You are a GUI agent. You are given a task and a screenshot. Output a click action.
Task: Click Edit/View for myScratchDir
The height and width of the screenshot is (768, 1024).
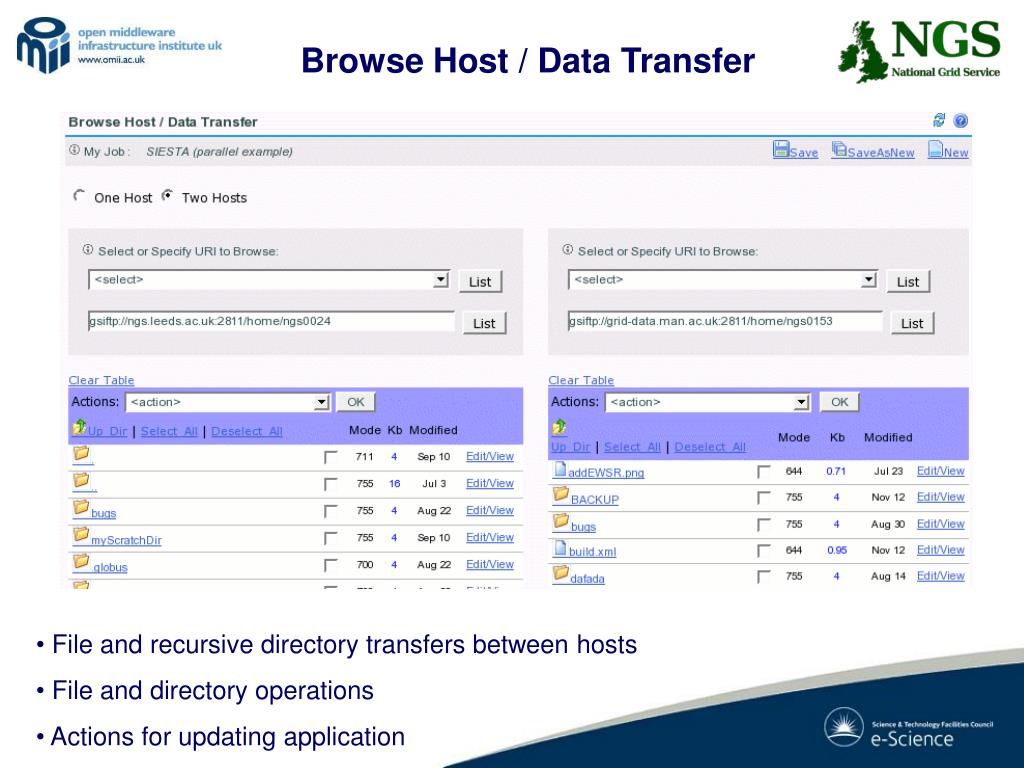point(490,537)
